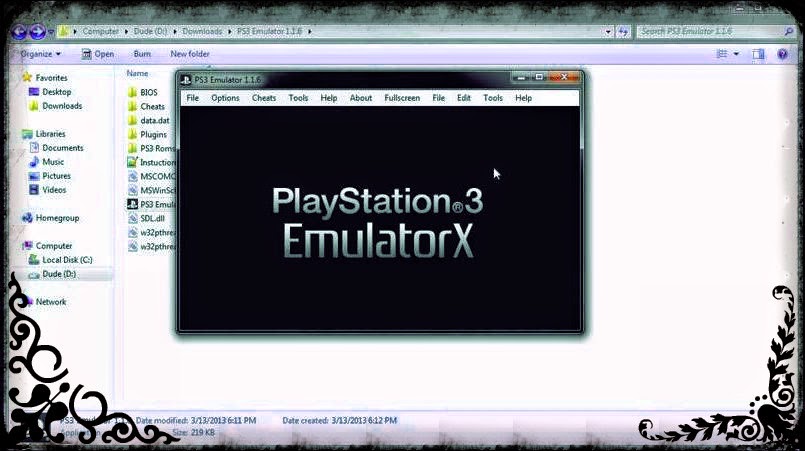Click the emulator Fullscreen menu item
The height and width of the screenshot is (451, 805).
[402, 98]
